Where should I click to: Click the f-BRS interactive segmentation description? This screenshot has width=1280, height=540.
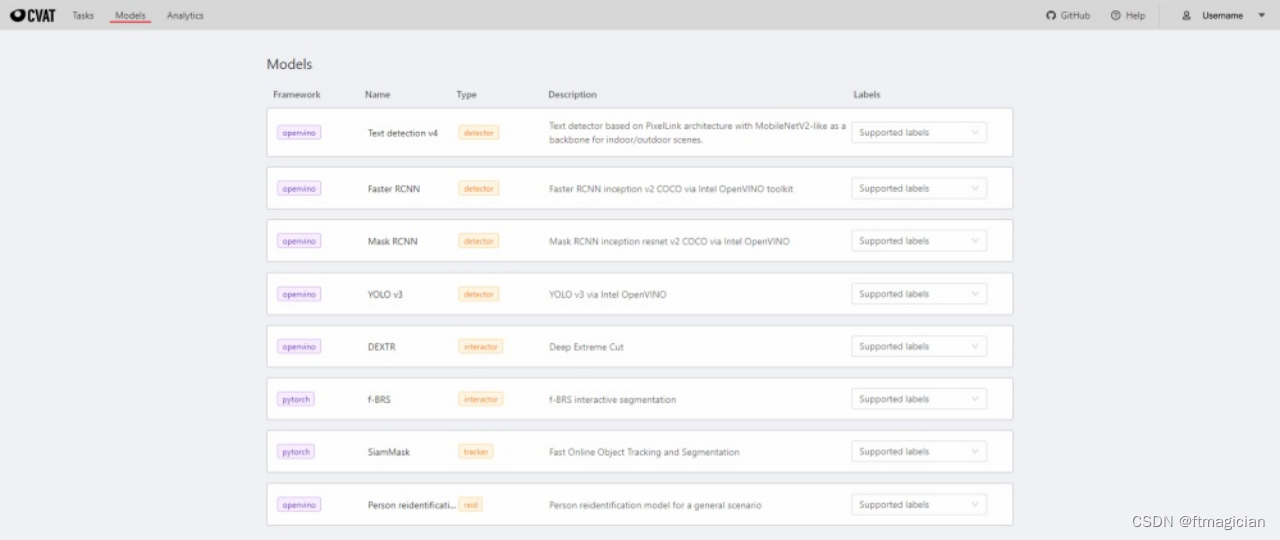[613, 400]
